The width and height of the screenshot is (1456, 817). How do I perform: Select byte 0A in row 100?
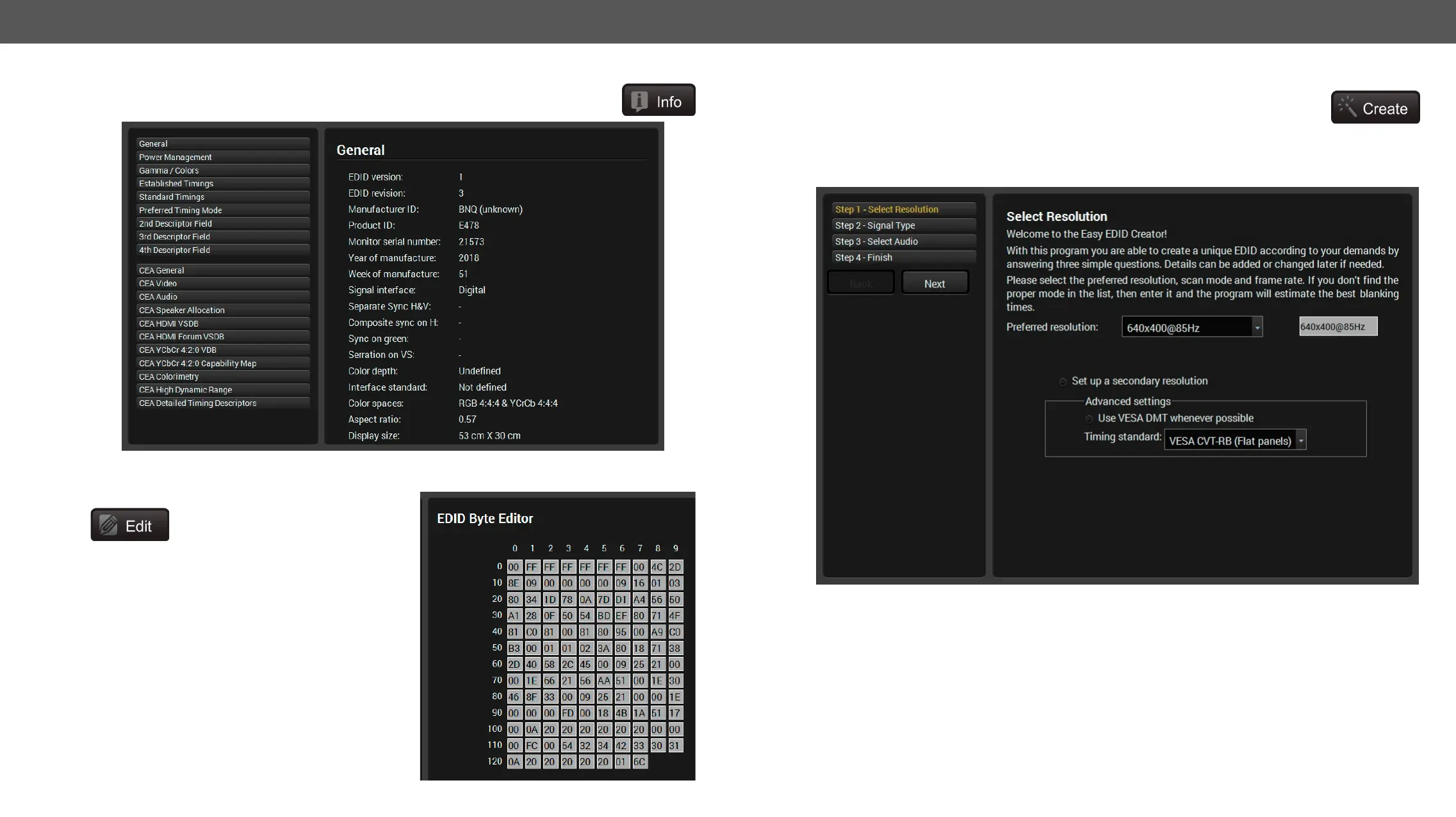(532, 729)
